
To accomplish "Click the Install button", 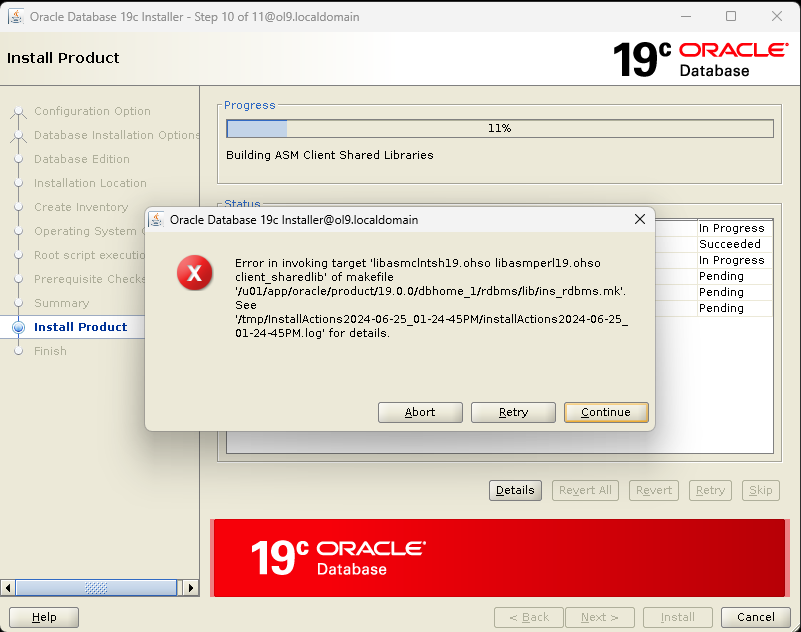I will [x=677, y=617].
